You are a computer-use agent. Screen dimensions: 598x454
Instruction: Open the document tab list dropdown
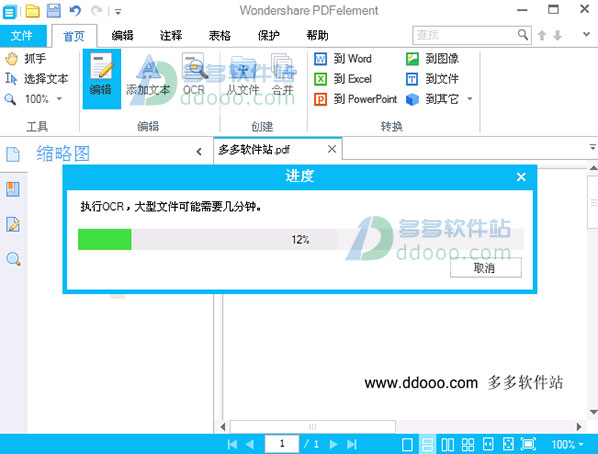pyautogui.click(x=593, y=147)
